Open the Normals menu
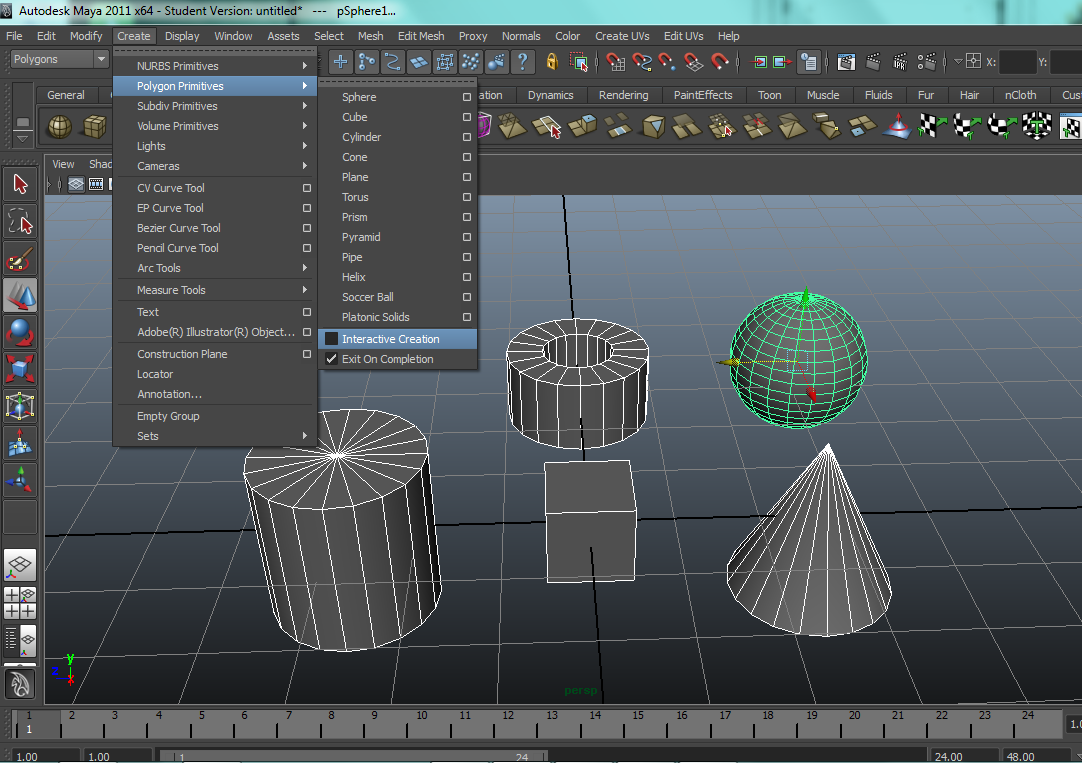 tap(521, 36)
